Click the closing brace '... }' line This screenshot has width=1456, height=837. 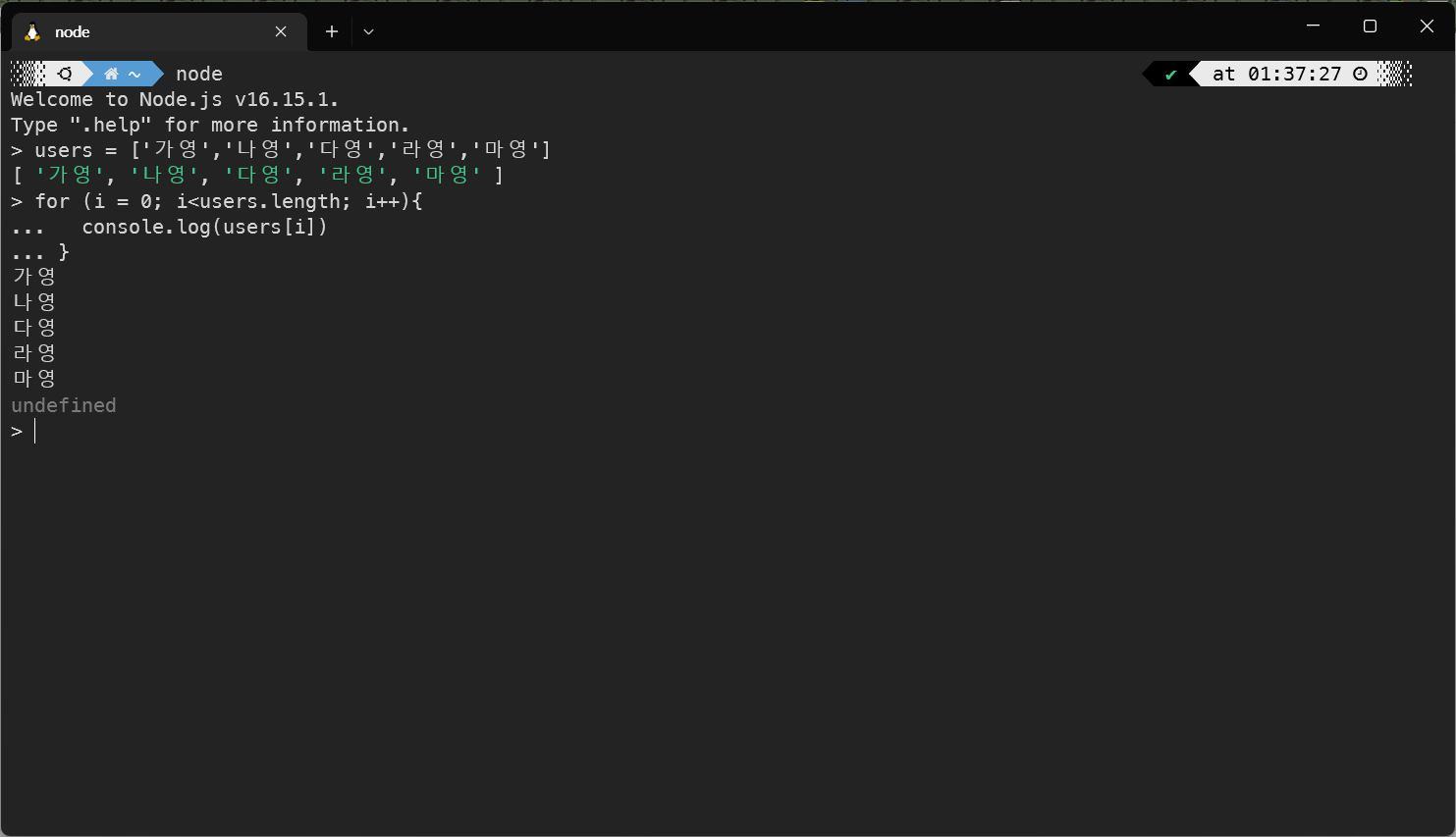pyautogui.click(x=40, y=252)
